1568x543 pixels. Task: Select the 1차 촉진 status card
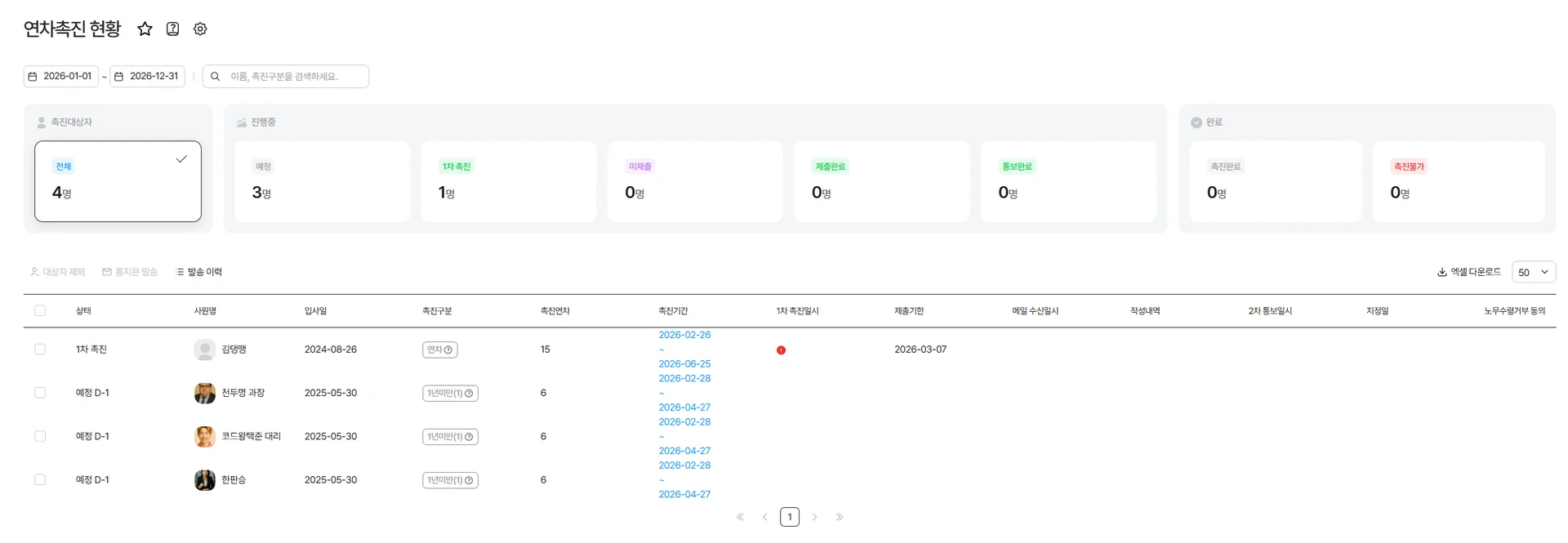508,181
